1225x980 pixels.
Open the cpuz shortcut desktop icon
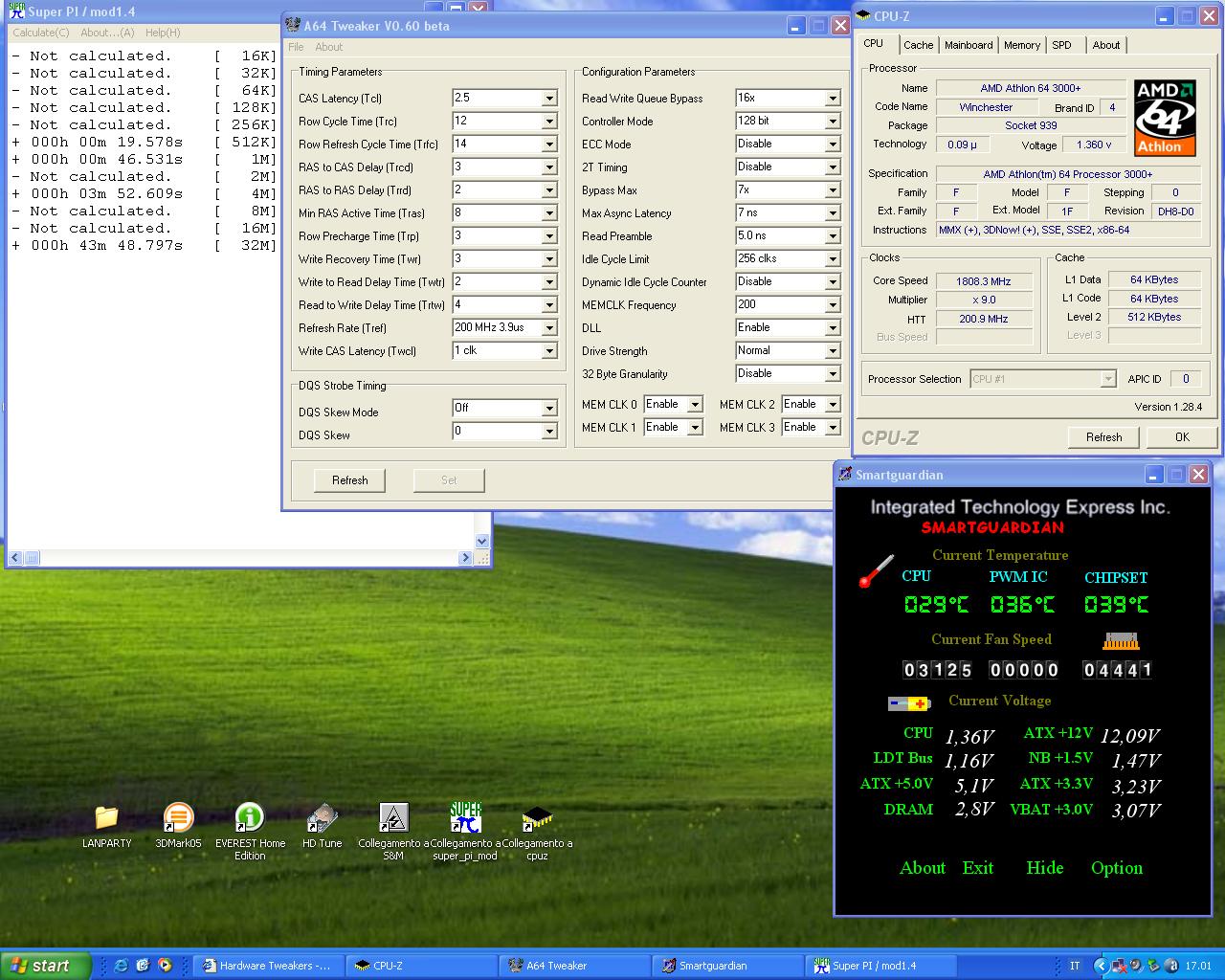pyautogui.click(x=537, y=818)
